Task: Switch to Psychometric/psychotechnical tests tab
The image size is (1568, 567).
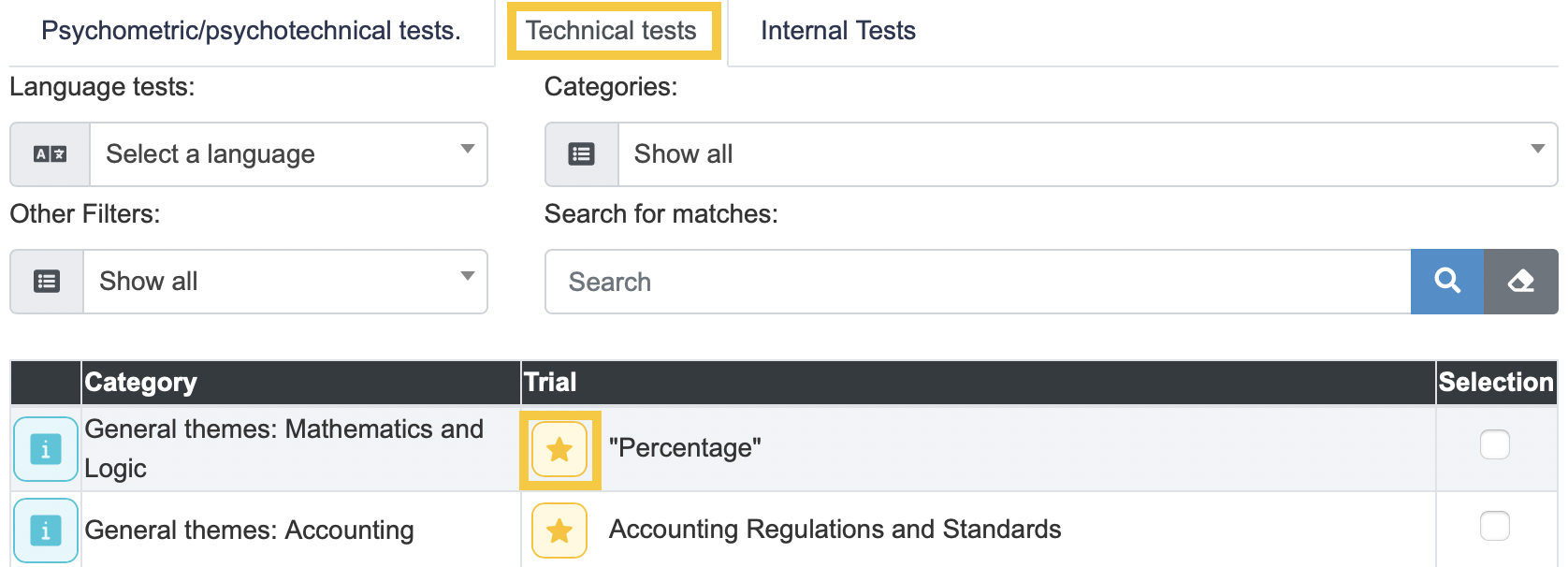Action: tap(252, 31)
